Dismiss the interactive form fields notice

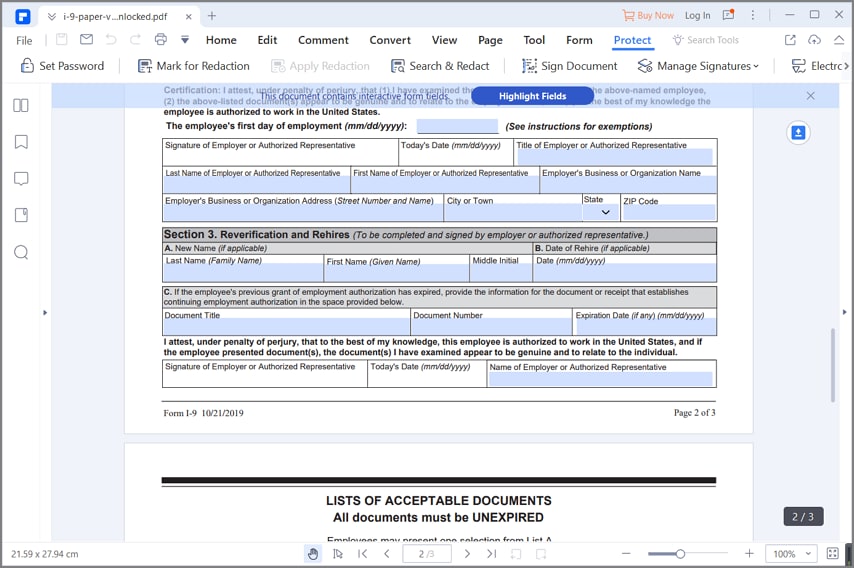[x=810, y=96]
